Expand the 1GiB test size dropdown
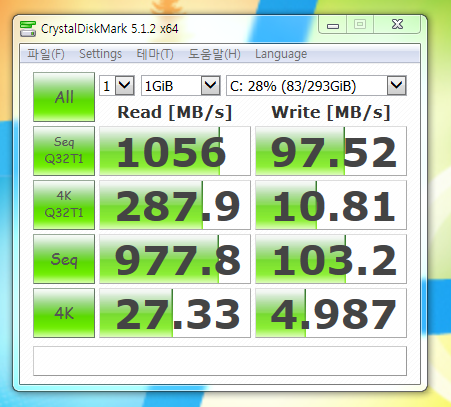This screenshot has width=451, height=407. [181, 86]
